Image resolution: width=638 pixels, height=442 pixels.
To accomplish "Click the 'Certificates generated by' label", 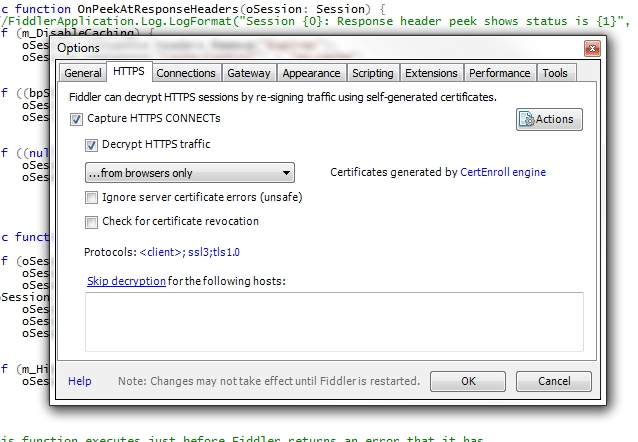I will coord(394,172).
